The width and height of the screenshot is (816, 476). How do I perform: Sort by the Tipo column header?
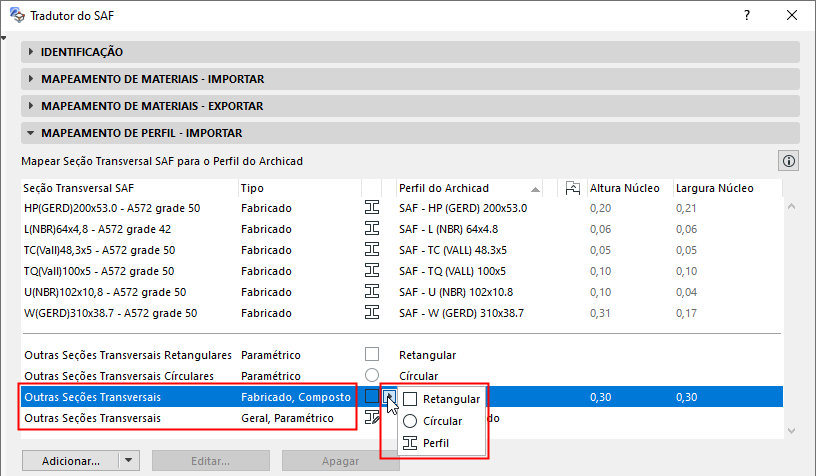tap(300, 188)
